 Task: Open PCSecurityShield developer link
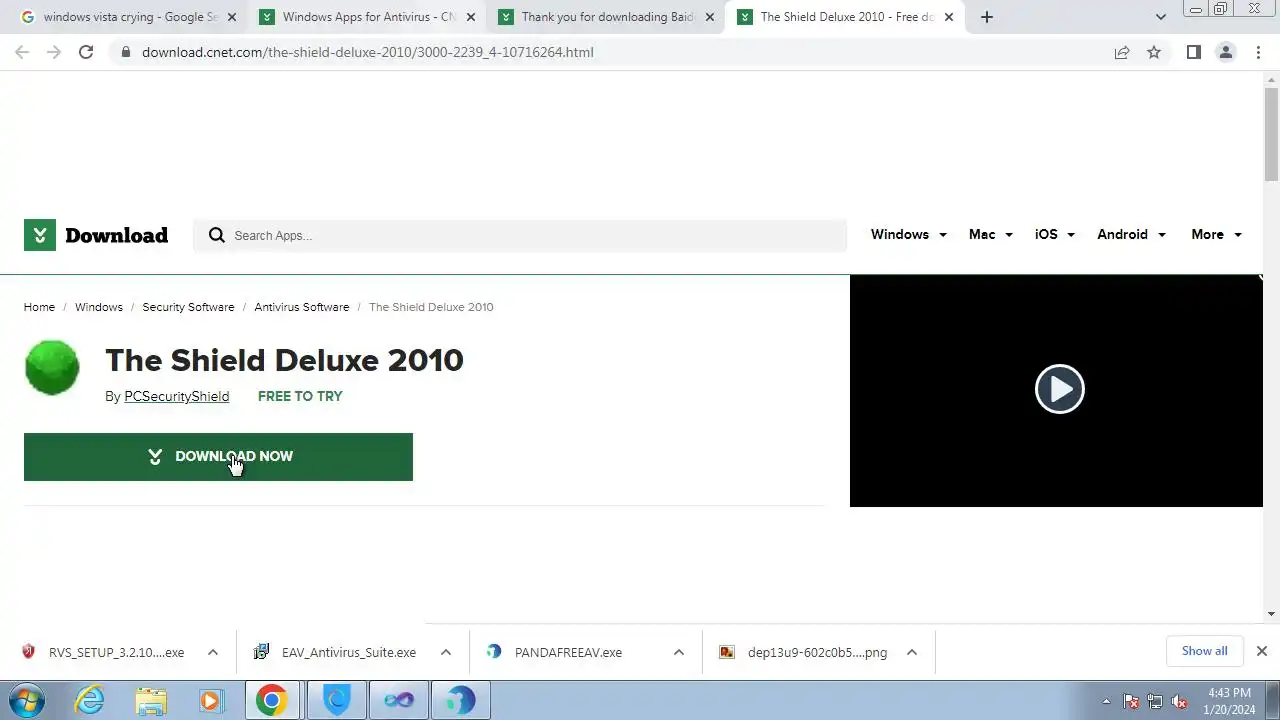pos(176,396)
